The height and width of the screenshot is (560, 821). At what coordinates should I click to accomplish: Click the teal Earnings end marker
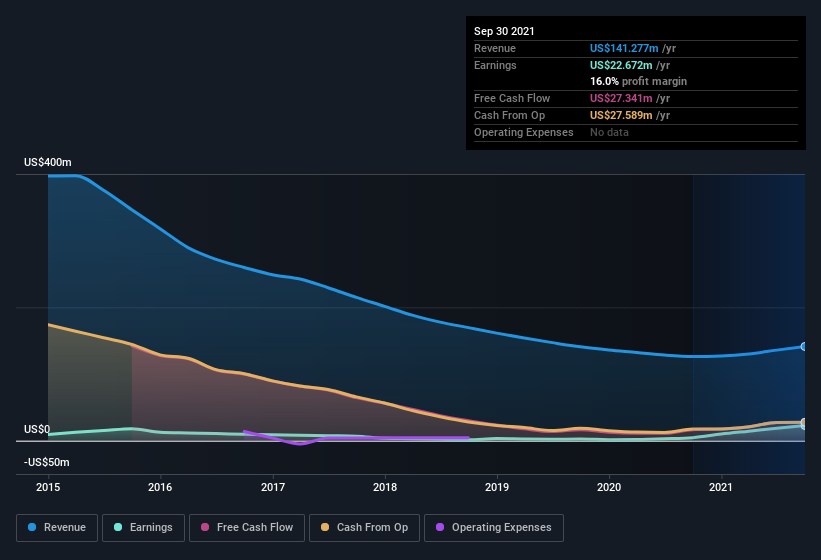tap(804, 427)
